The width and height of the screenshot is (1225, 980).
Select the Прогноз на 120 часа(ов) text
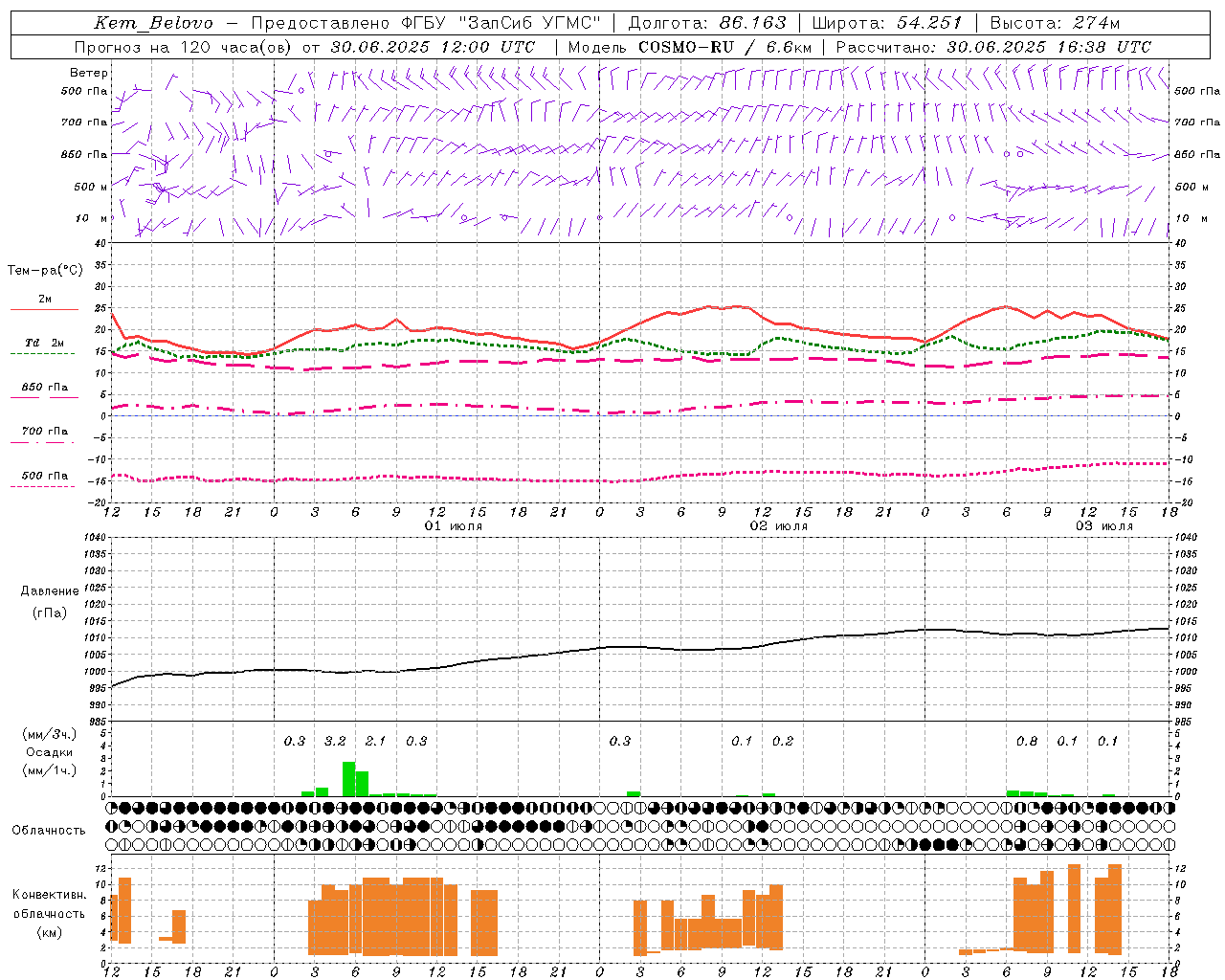pyautogui.click(x=185, y=47)
